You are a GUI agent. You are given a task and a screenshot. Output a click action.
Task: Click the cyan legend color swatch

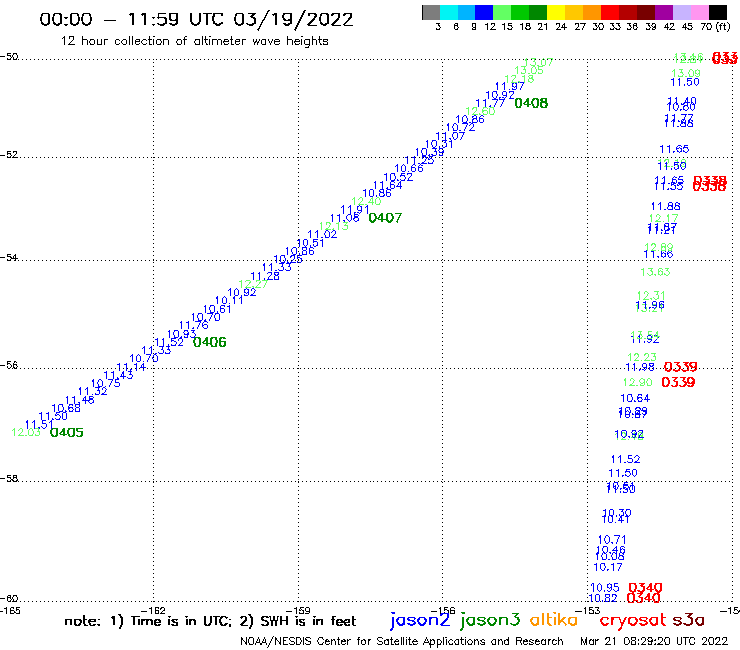click(x=449, y=12)
